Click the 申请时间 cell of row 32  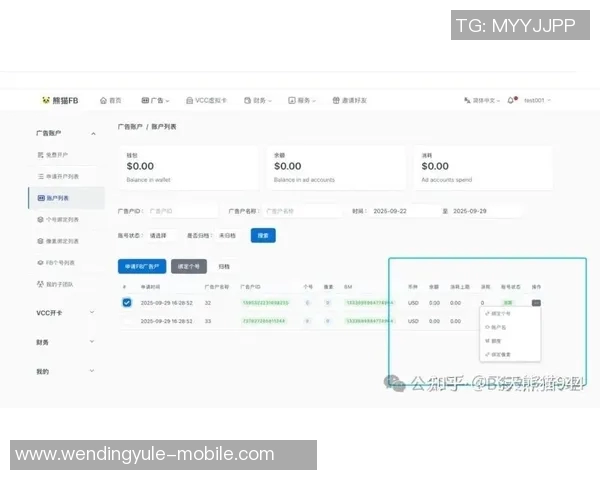(x=166, y=303)
